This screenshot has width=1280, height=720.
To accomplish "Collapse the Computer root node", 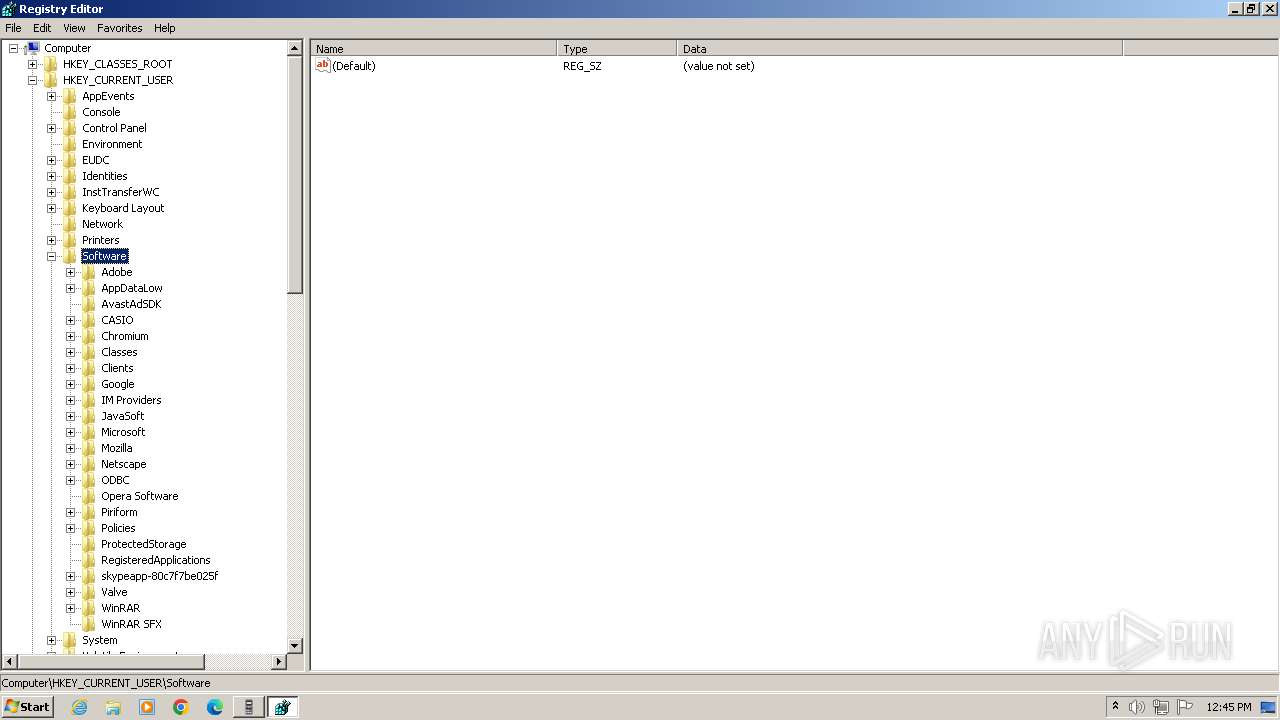I will click(x=13, y=48).
